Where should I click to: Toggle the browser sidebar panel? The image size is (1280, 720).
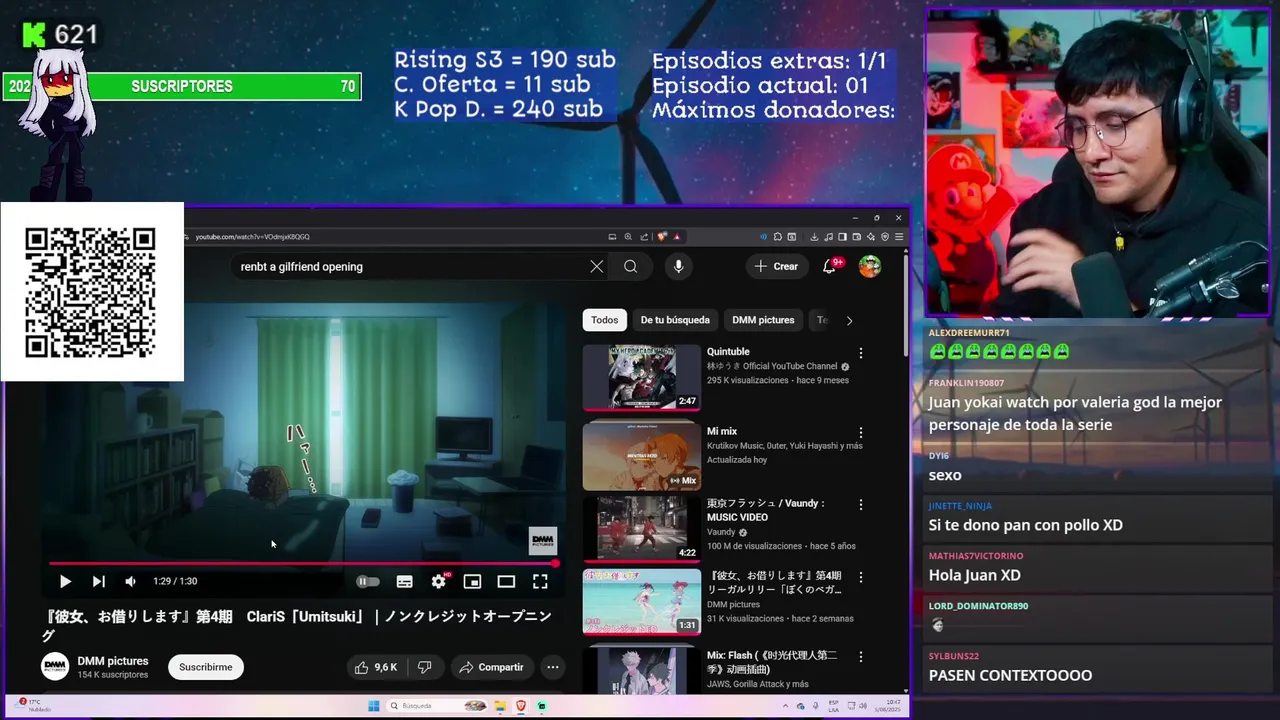tap(842, 237)
